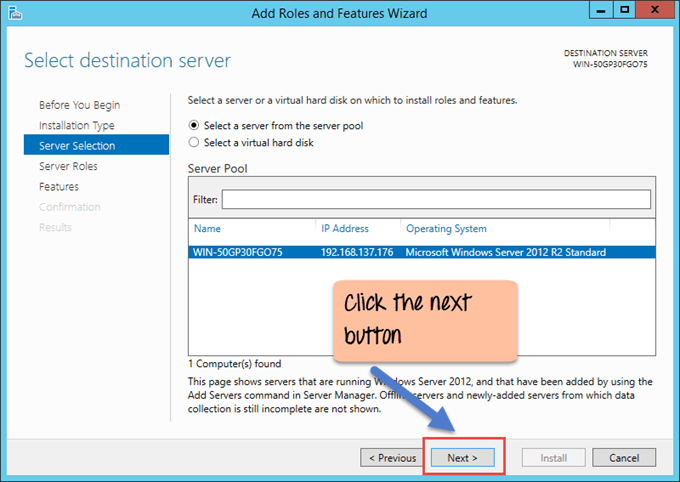Choose Select a server from the server pool
Viewport: 680px width, 482px height.
coord(194,125)
